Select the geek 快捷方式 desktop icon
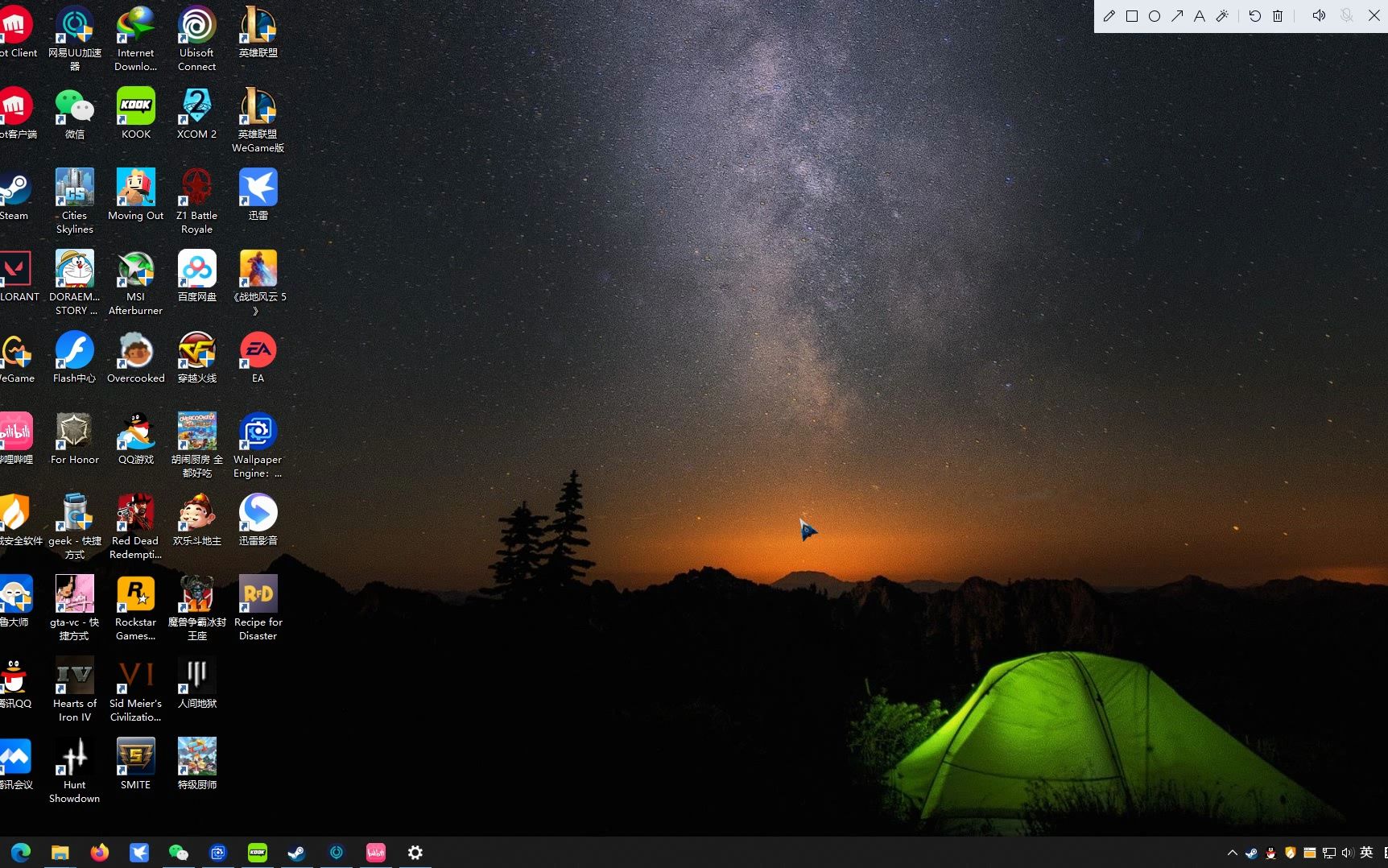Image resolution: width=1388 pixels, height=868 pixels. coord(75,527)
